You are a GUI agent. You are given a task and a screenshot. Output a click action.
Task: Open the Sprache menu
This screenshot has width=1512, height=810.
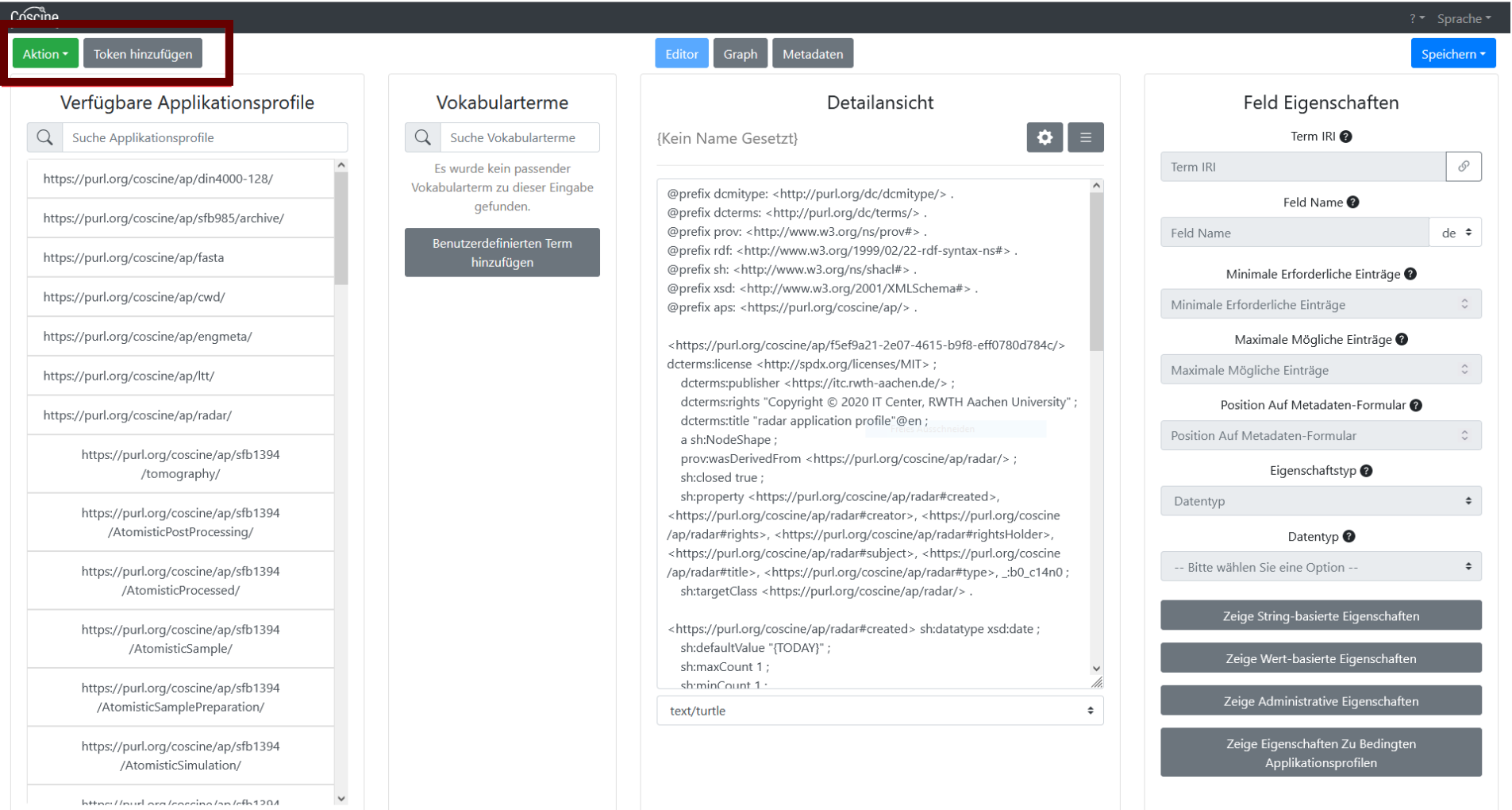[x=1463, y=18]
